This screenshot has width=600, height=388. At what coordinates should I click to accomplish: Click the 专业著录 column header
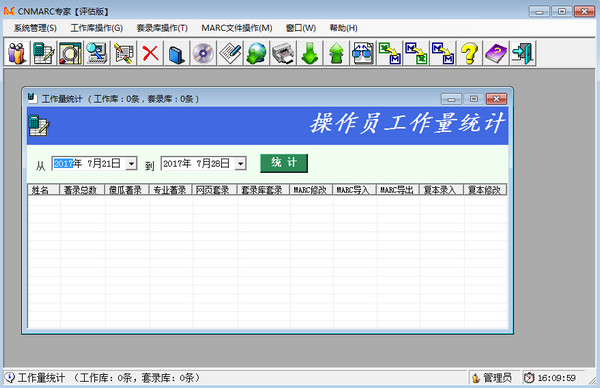(x=171, y=190)
